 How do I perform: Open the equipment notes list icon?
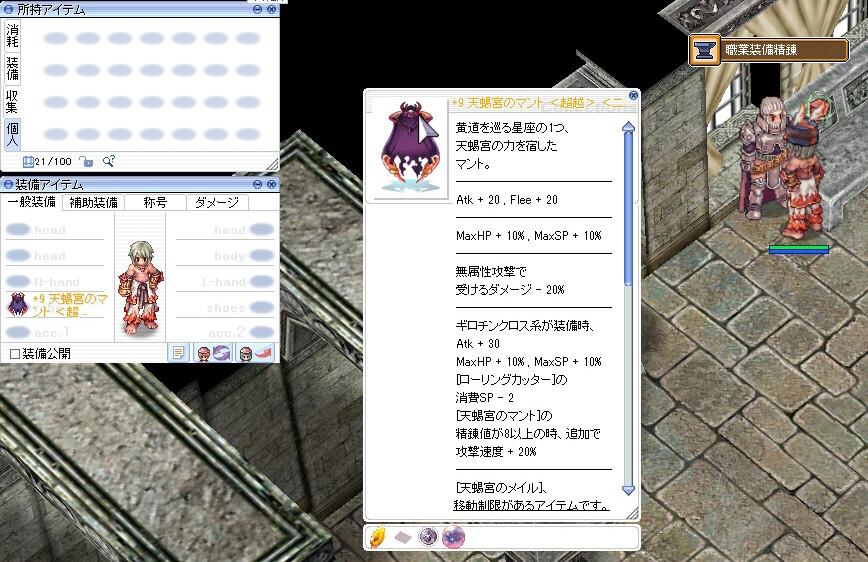(x=178, y=353)
